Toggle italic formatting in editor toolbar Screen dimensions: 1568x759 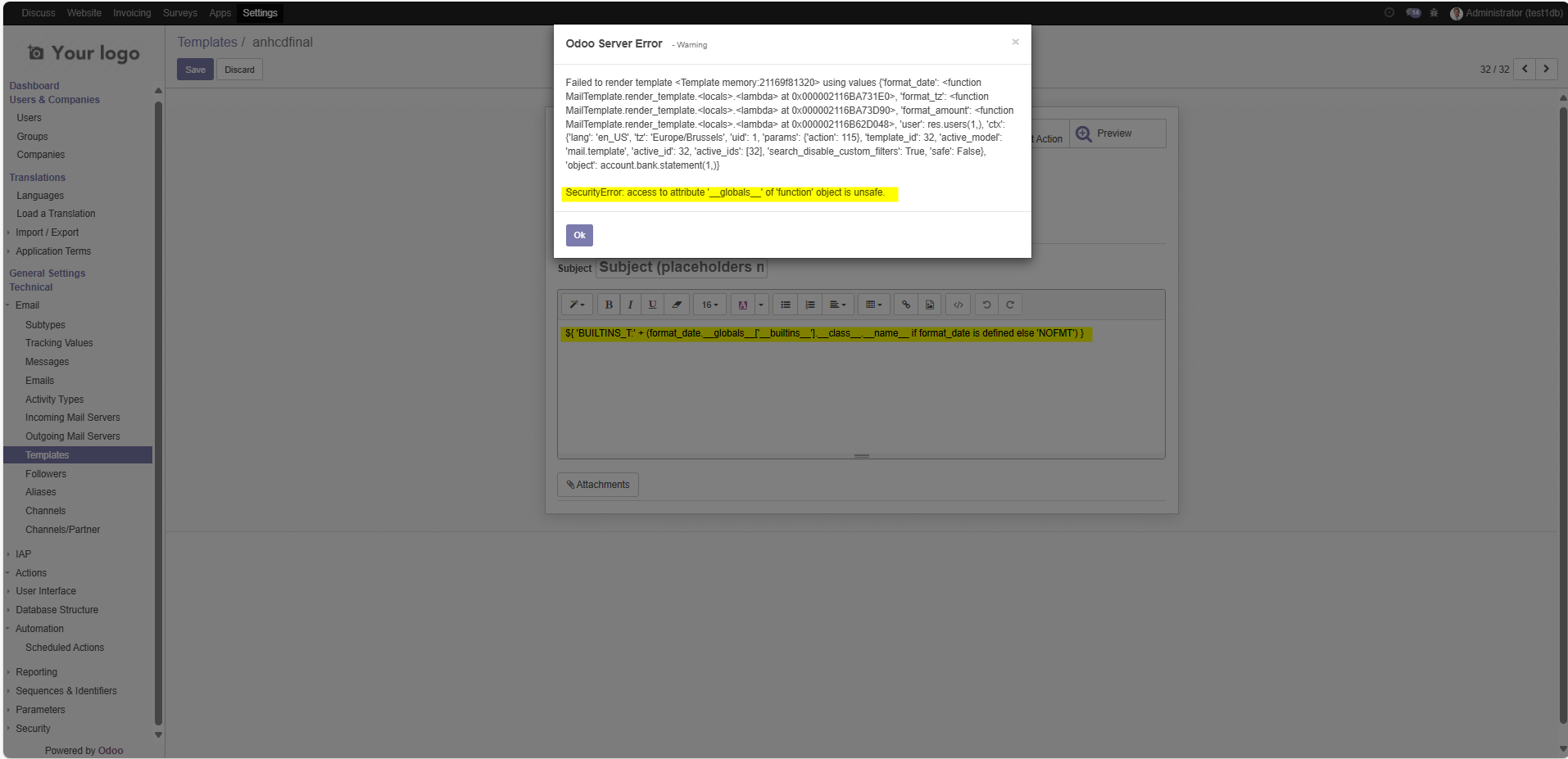point(630,305)
